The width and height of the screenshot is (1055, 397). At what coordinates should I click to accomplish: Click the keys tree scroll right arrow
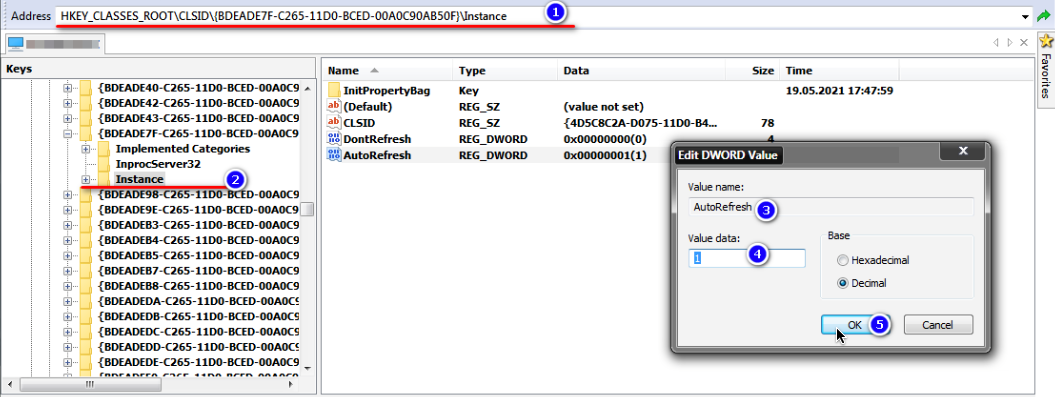(x=291, y=384)
